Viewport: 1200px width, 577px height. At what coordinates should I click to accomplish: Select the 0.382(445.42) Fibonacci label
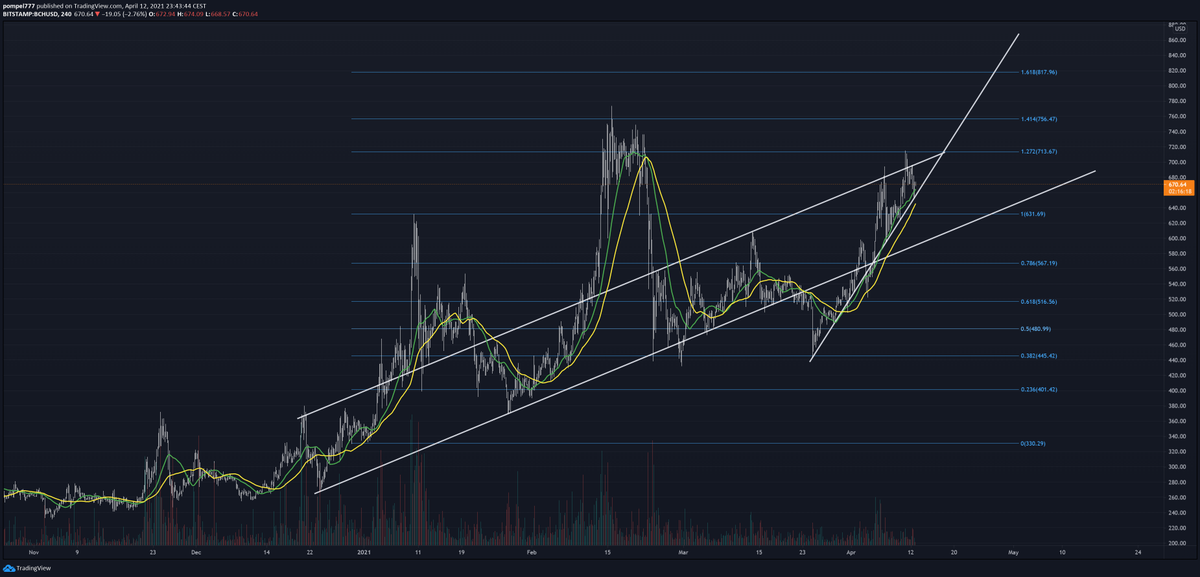[x=1039, y=356]
